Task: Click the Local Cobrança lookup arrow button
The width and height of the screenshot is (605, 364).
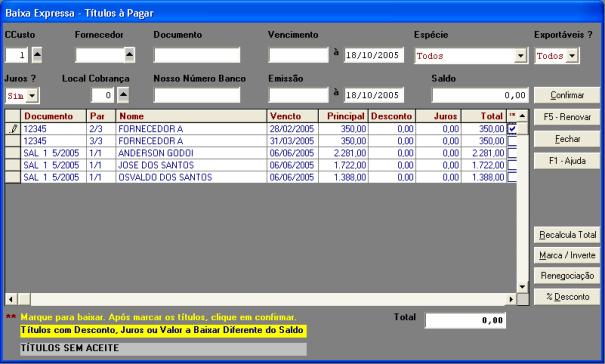Action: click(123, 95)
